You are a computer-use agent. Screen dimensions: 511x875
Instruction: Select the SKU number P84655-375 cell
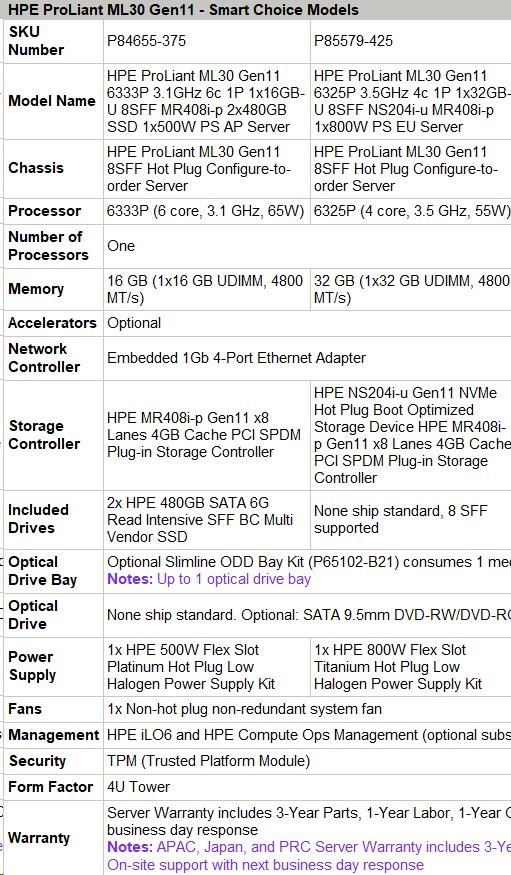[x=206, y=41]
